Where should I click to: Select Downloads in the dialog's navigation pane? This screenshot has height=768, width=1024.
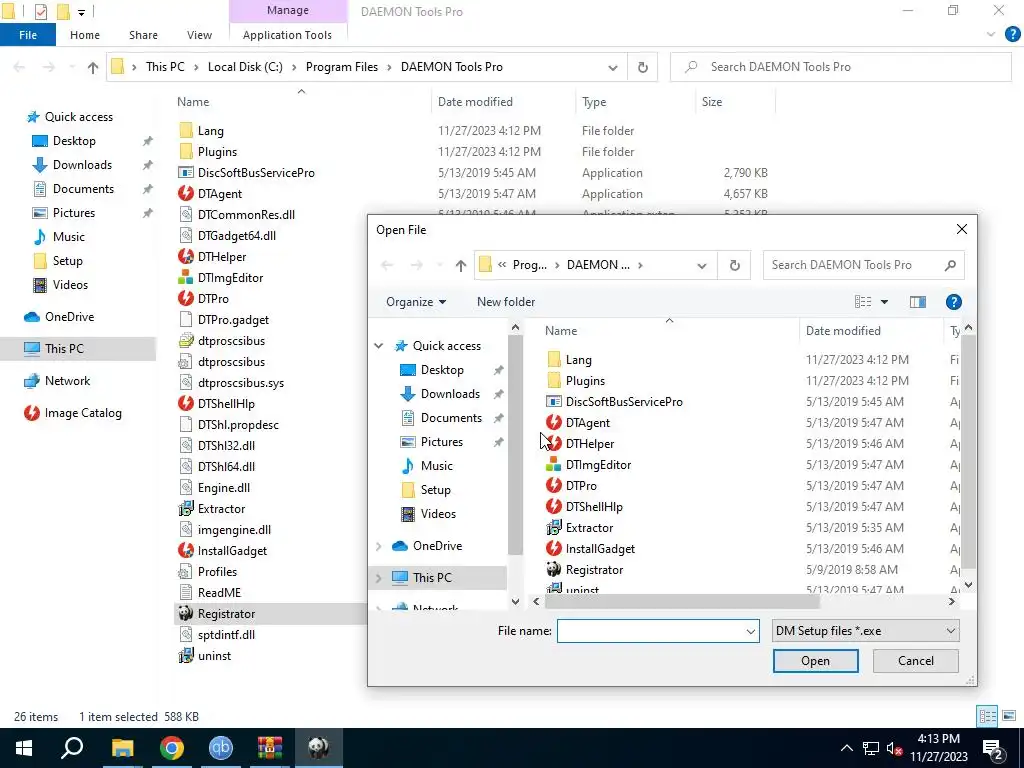450,394
